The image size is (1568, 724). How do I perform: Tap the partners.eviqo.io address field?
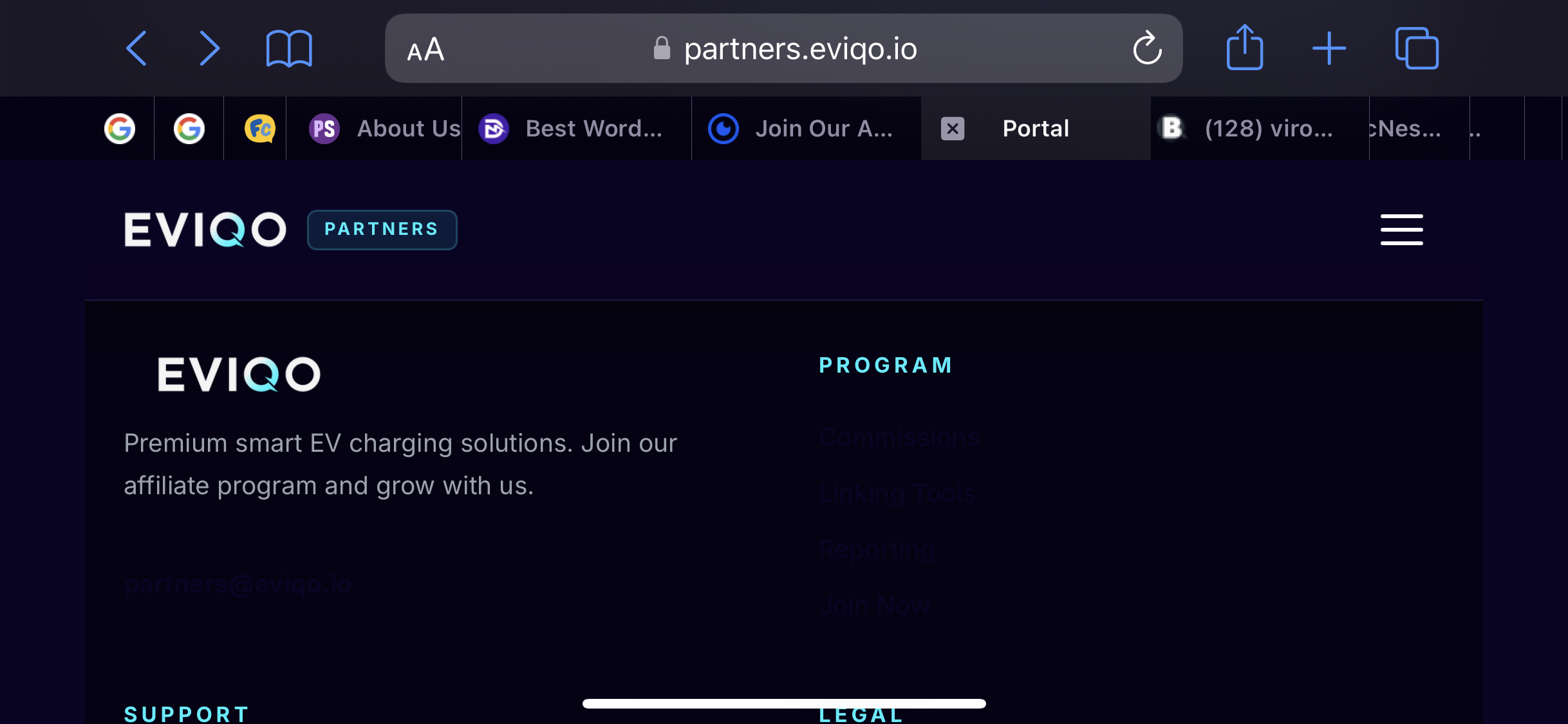(783, 48)
